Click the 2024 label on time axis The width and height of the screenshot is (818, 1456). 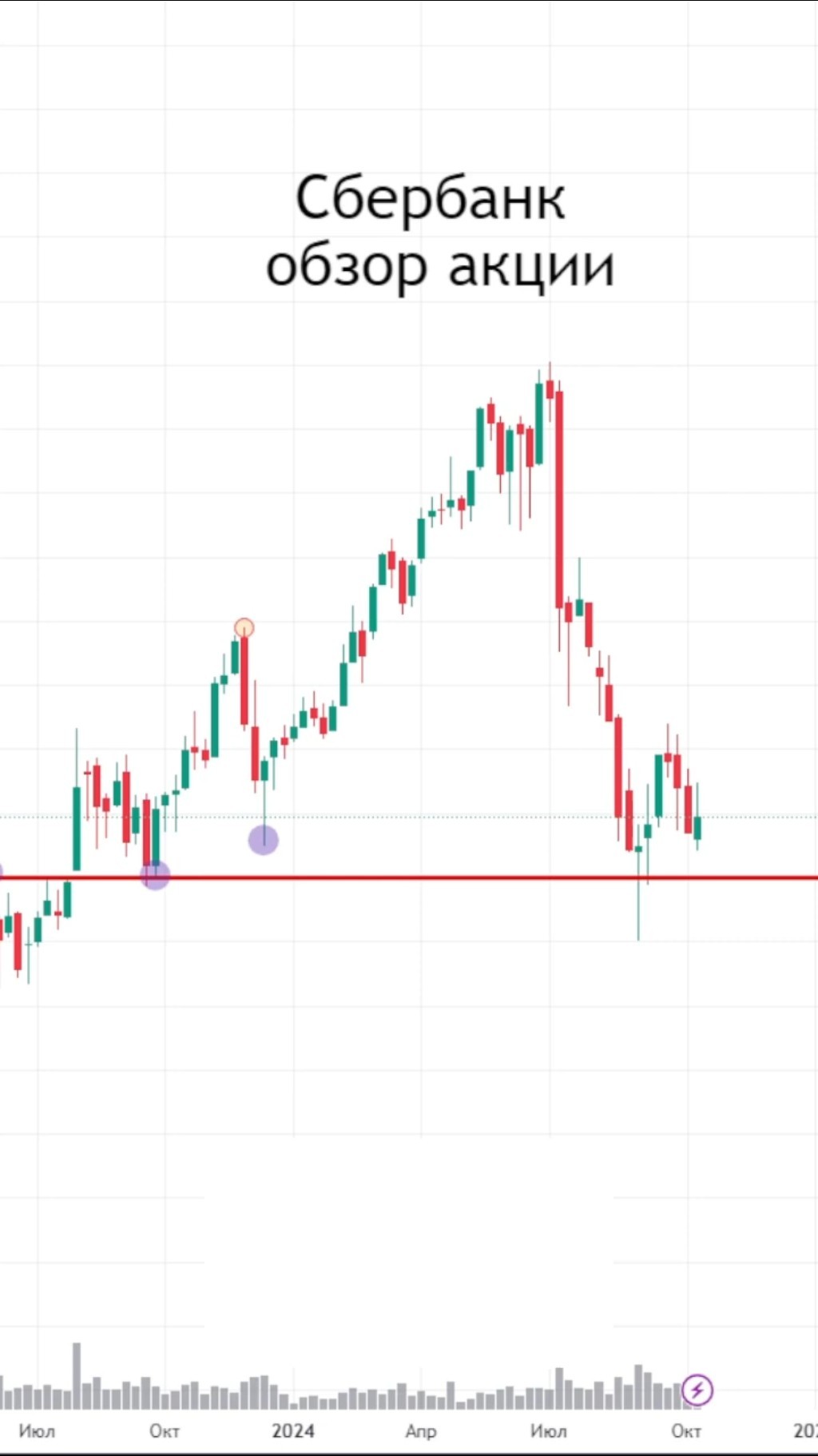(293, 1431)
